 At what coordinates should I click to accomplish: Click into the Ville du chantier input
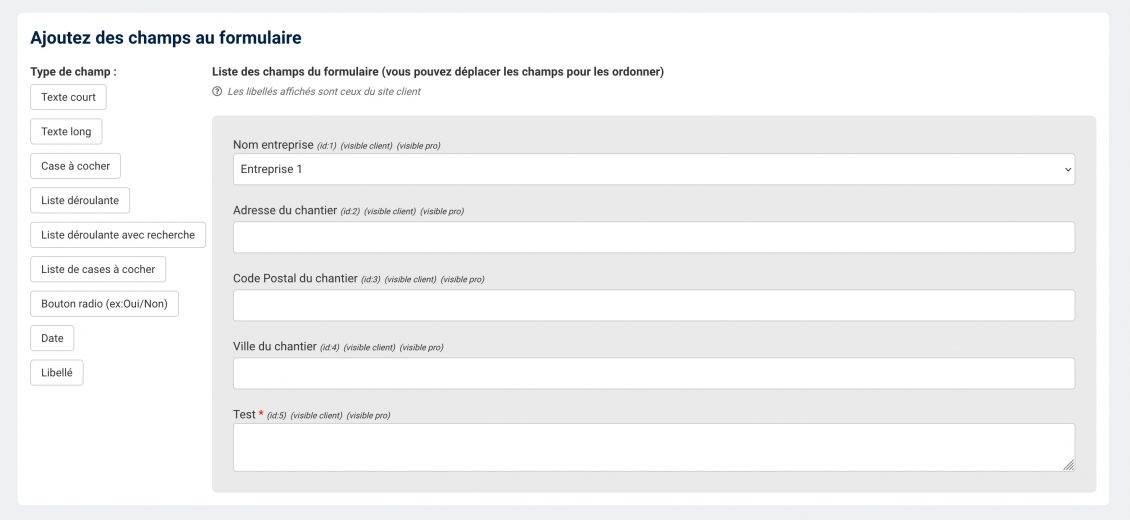[654, 373]
